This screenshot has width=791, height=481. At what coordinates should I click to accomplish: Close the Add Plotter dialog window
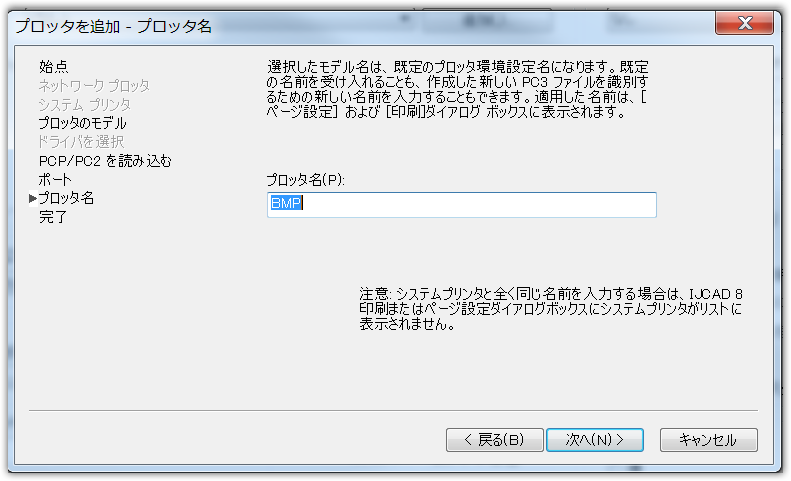[x=745, y=23]
